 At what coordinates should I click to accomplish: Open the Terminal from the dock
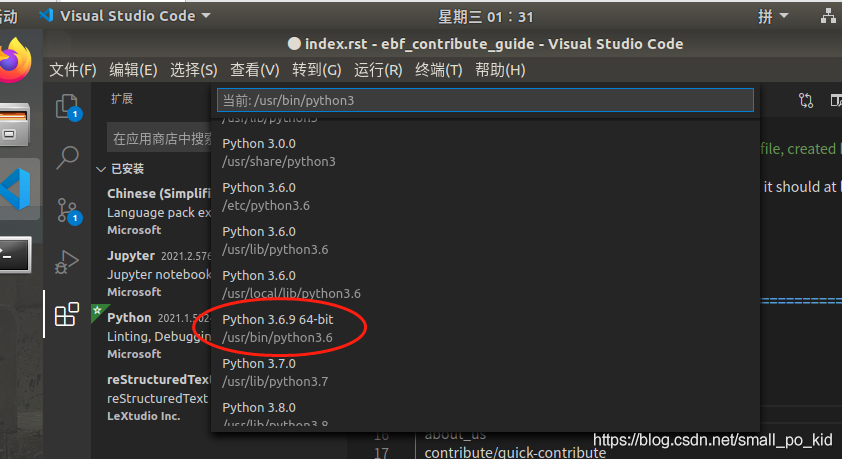pos(15,254)
